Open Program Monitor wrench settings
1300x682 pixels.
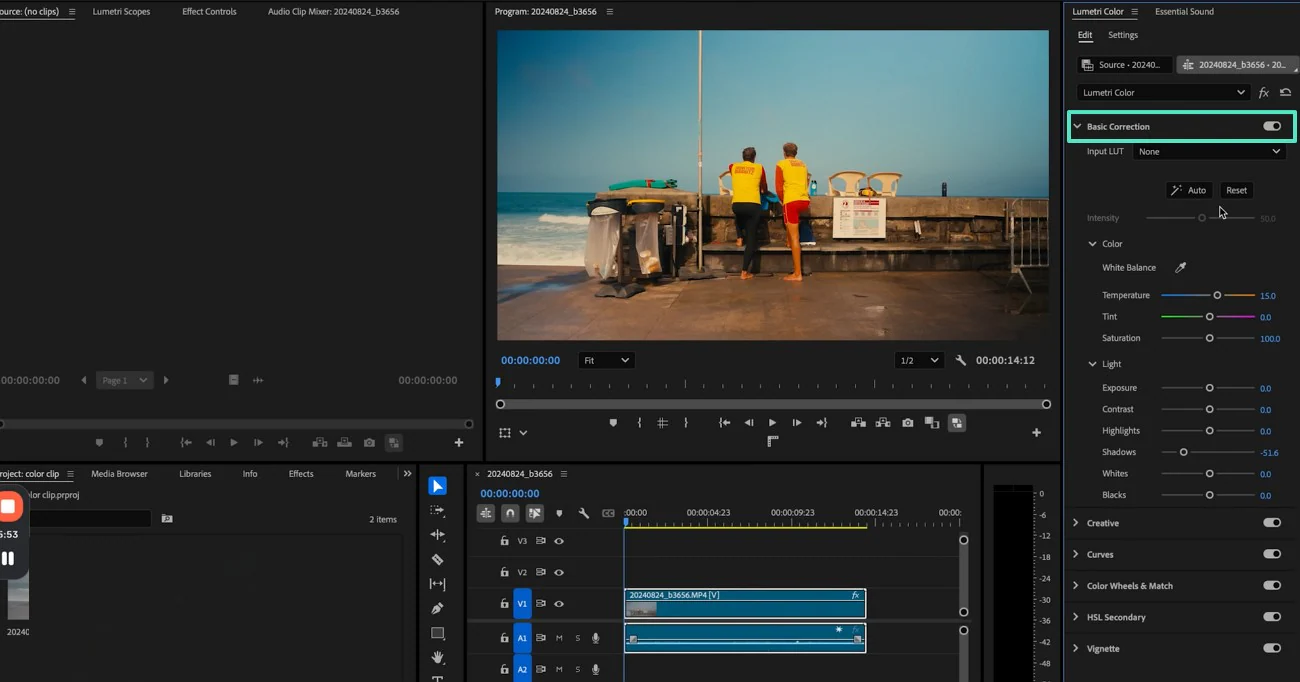960,360
